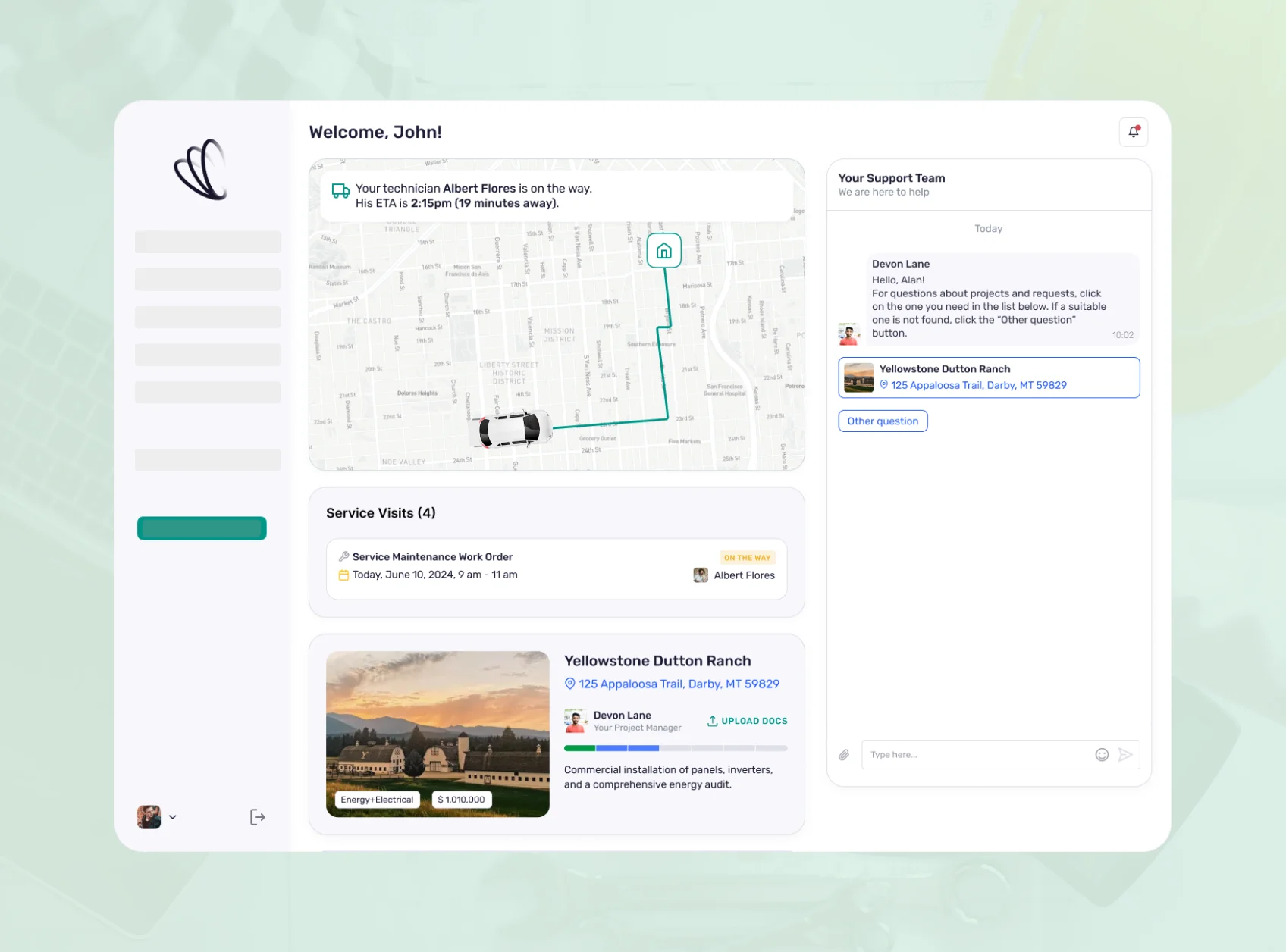Click the $ 1,010,000 price tag
Image resolution: width=1286 pixels, height=952 pixels.
click(461, 800)
